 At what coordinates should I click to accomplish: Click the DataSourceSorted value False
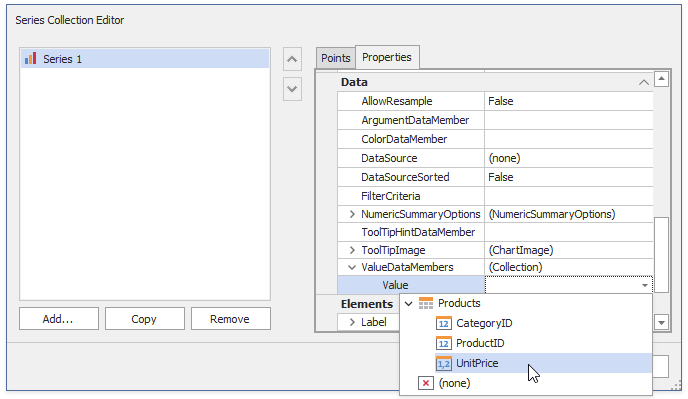(x=569, y=177)
